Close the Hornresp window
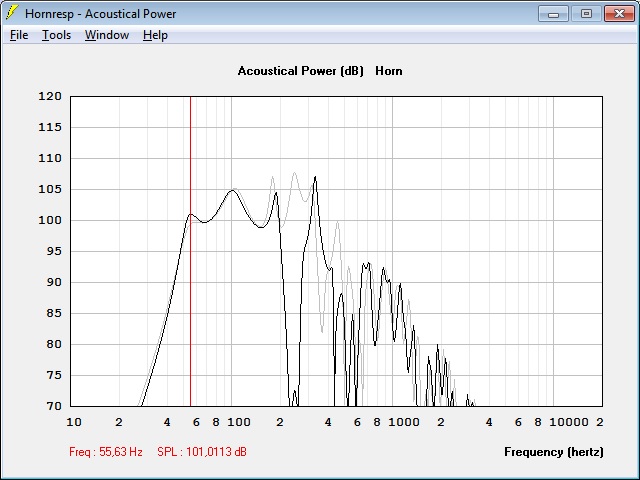Viewport: 640px width, 480px height. (619, 13)
